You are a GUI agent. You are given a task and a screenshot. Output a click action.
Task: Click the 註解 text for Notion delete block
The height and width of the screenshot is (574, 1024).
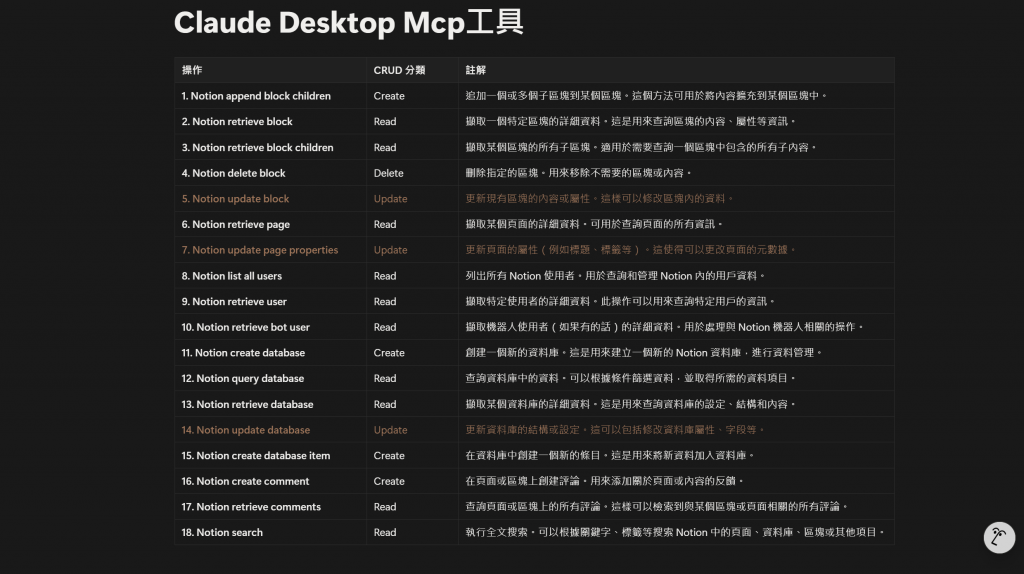[x=578, y=173]
